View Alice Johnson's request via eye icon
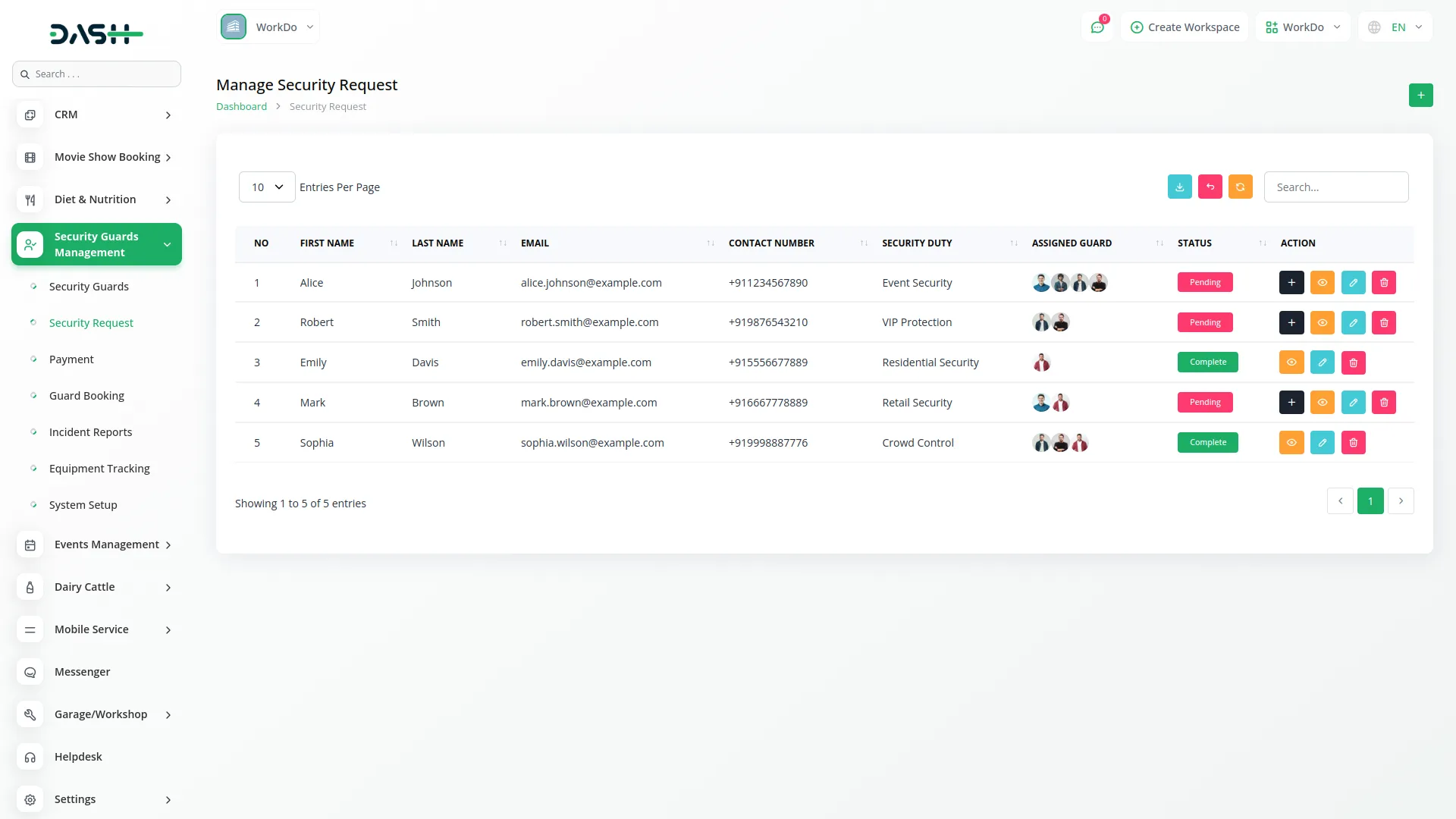The image size is (1456, 819). coord(1323,283)
